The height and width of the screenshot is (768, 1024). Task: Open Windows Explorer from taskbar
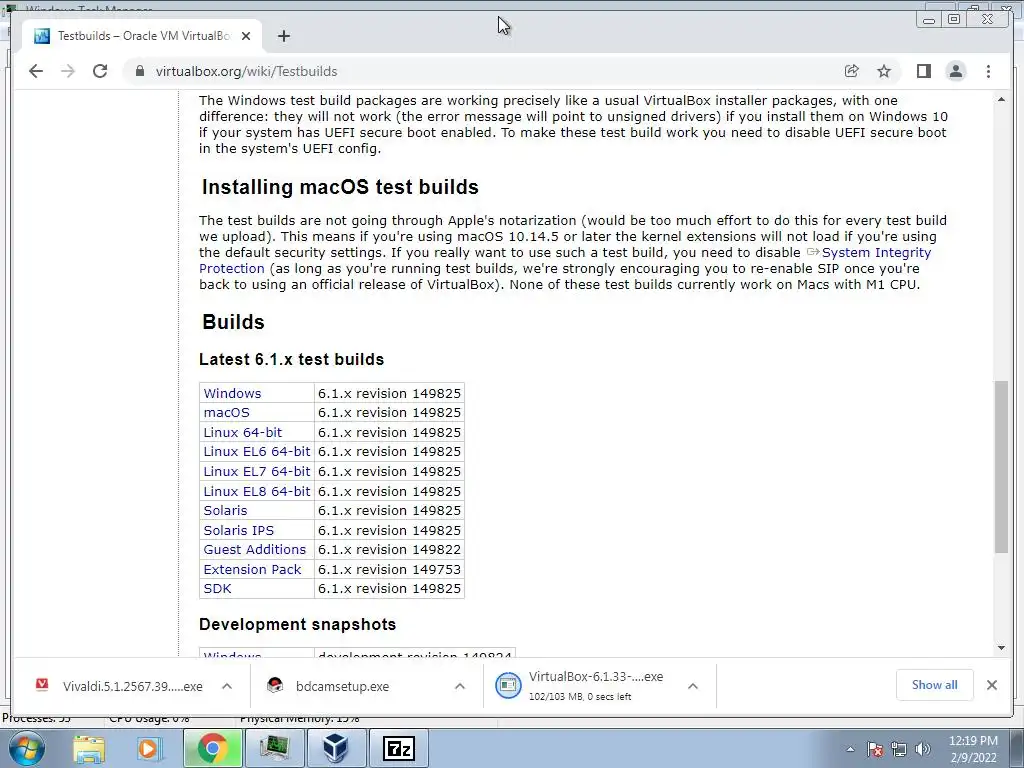click(89, 748)
